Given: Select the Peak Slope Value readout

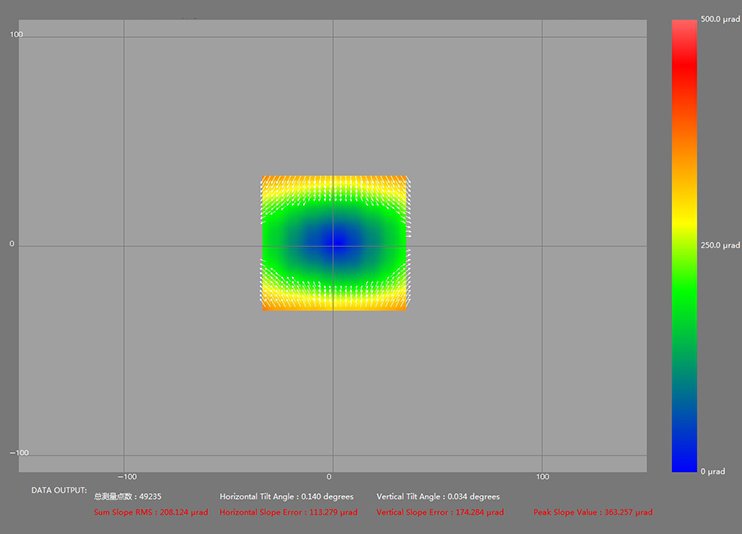Looking at the screenshot, I should coord(593,512).
